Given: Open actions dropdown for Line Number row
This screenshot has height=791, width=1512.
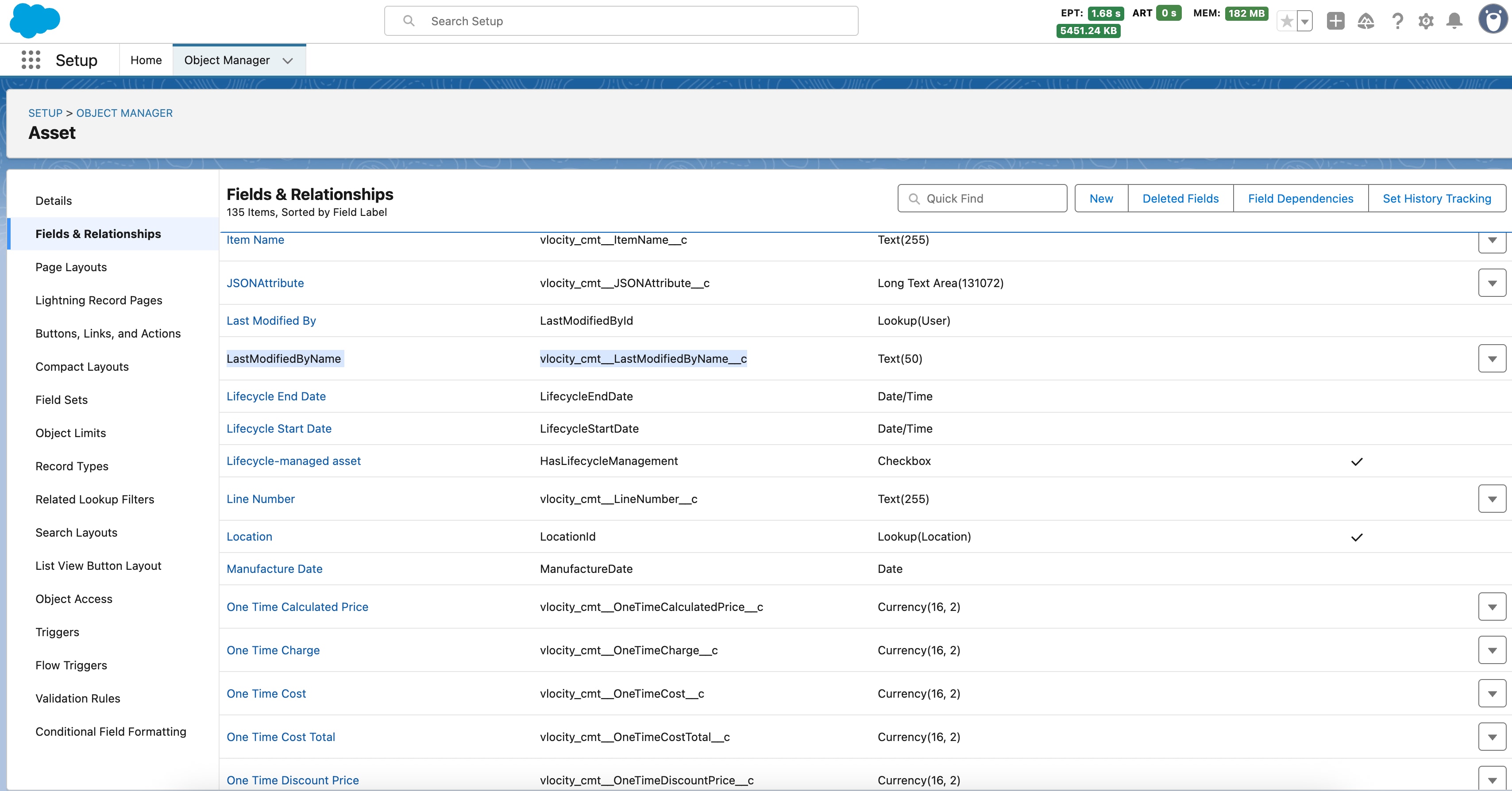Looking at the screenshot, I should pos(1492,499).
